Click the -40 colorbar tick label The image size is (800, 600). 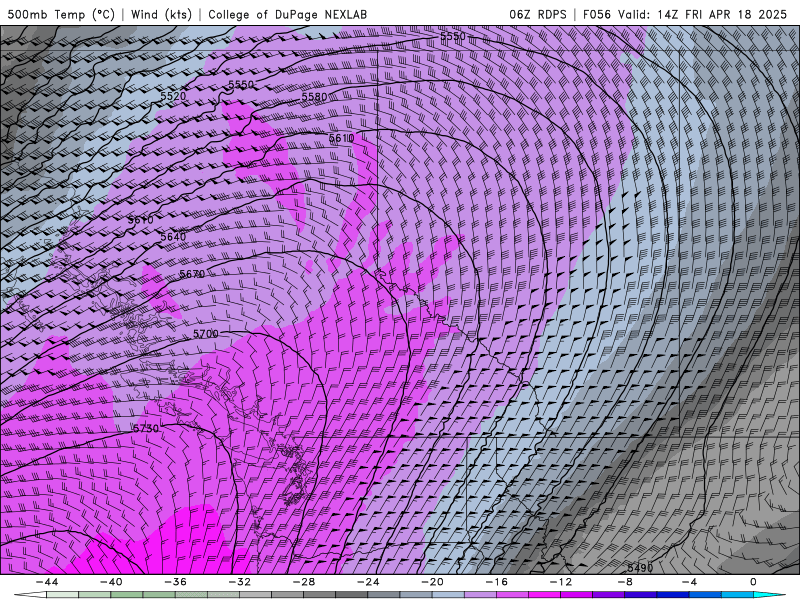(111, 582)
